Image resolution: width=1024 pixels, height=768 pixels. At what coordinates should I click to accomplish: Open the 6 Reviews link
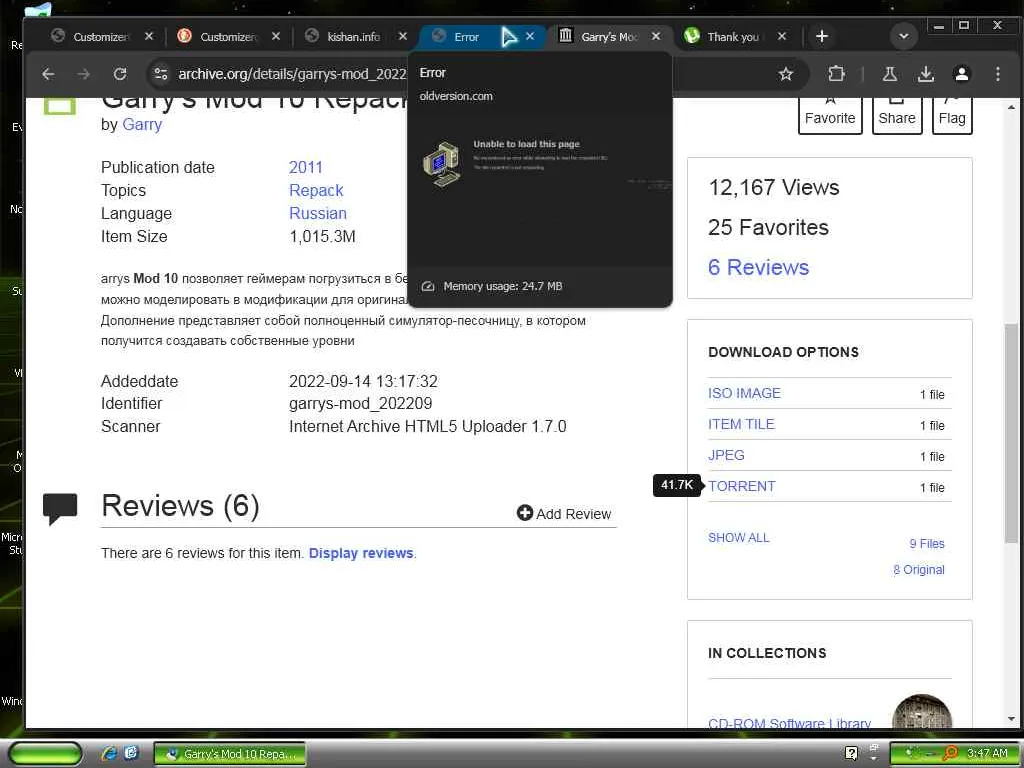coord(758,267)
